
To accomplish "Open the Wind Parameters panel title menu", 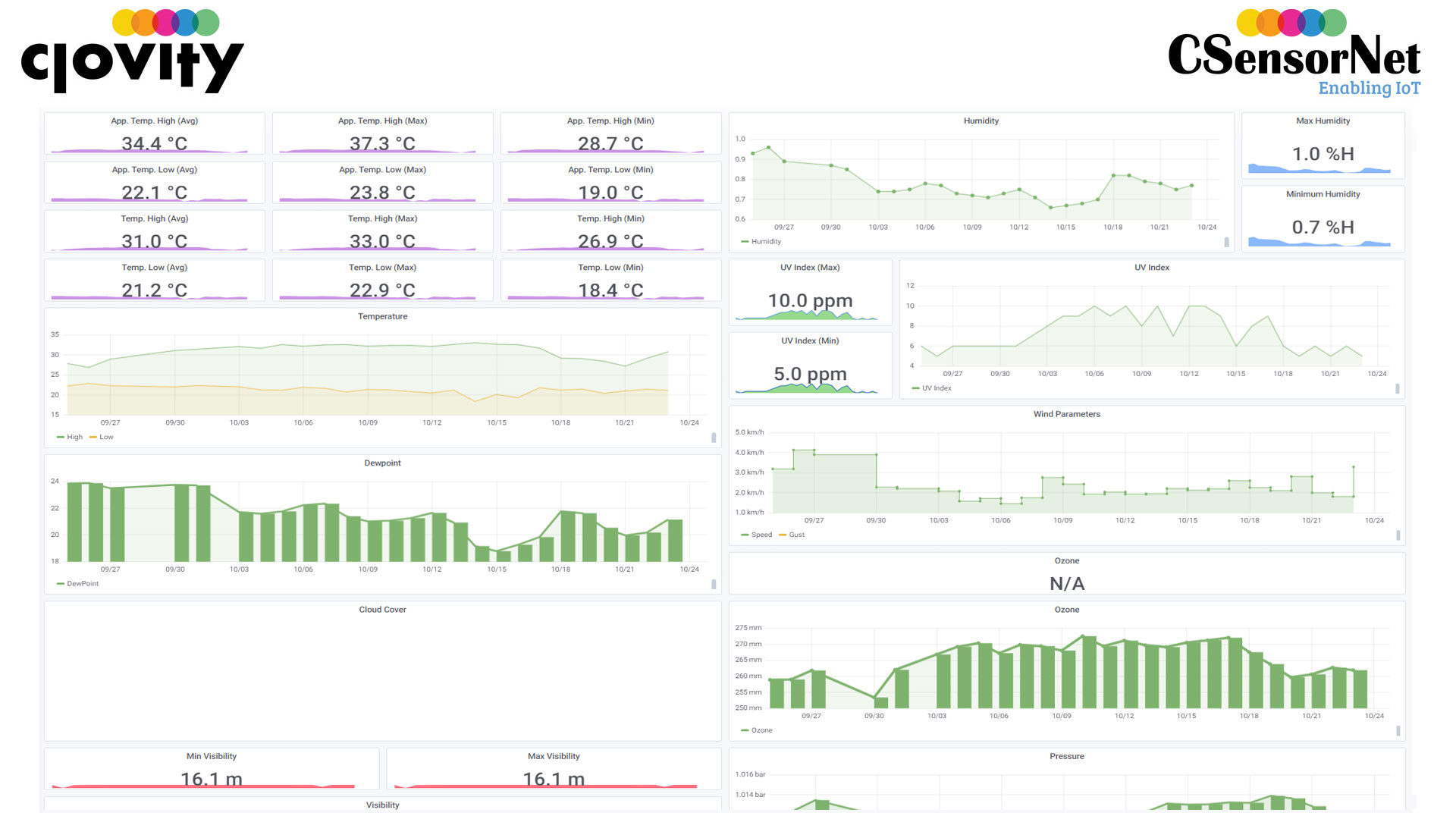I will tap(1067, 414).
